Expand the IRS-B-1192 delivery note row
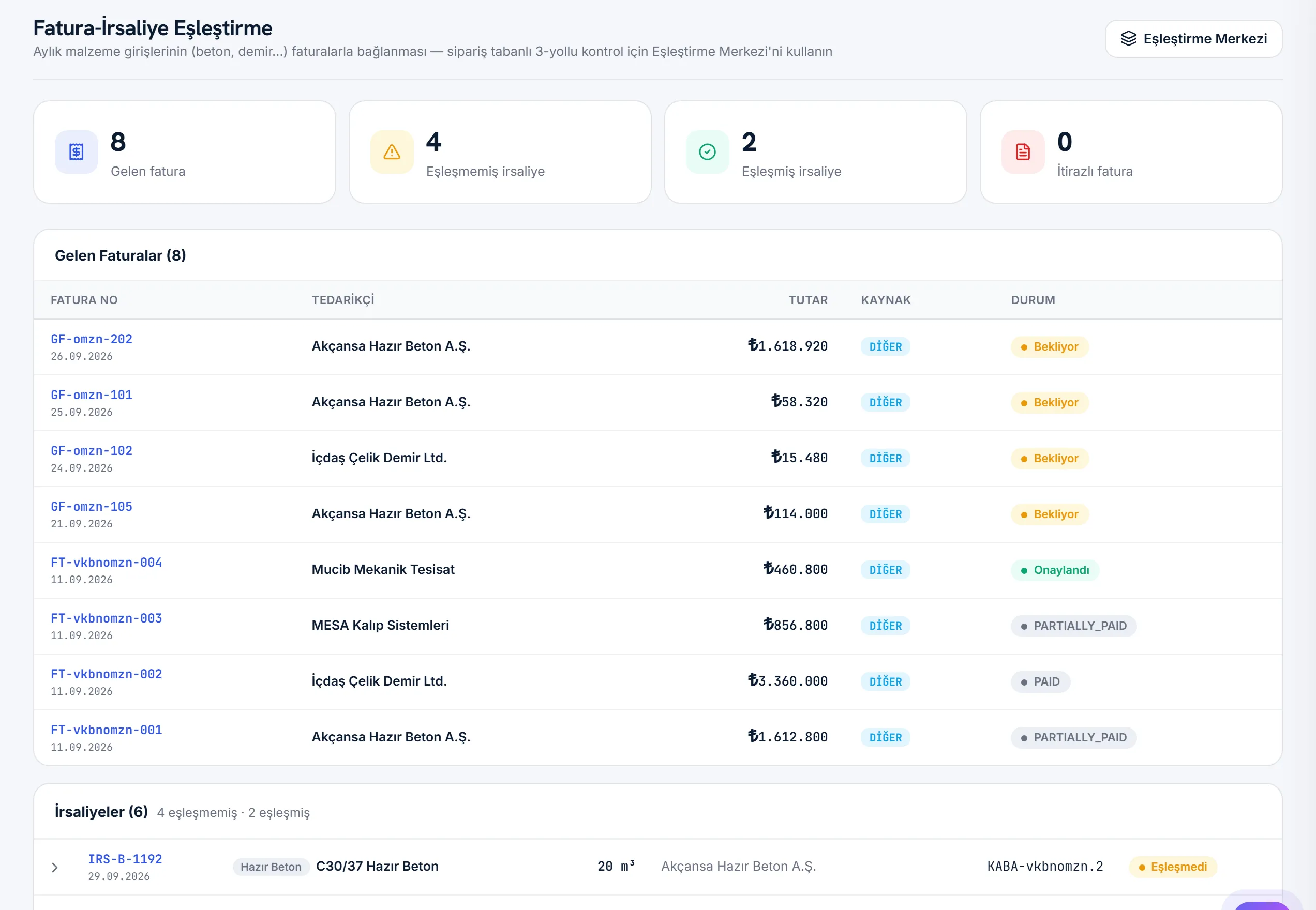 pos(55,867)
